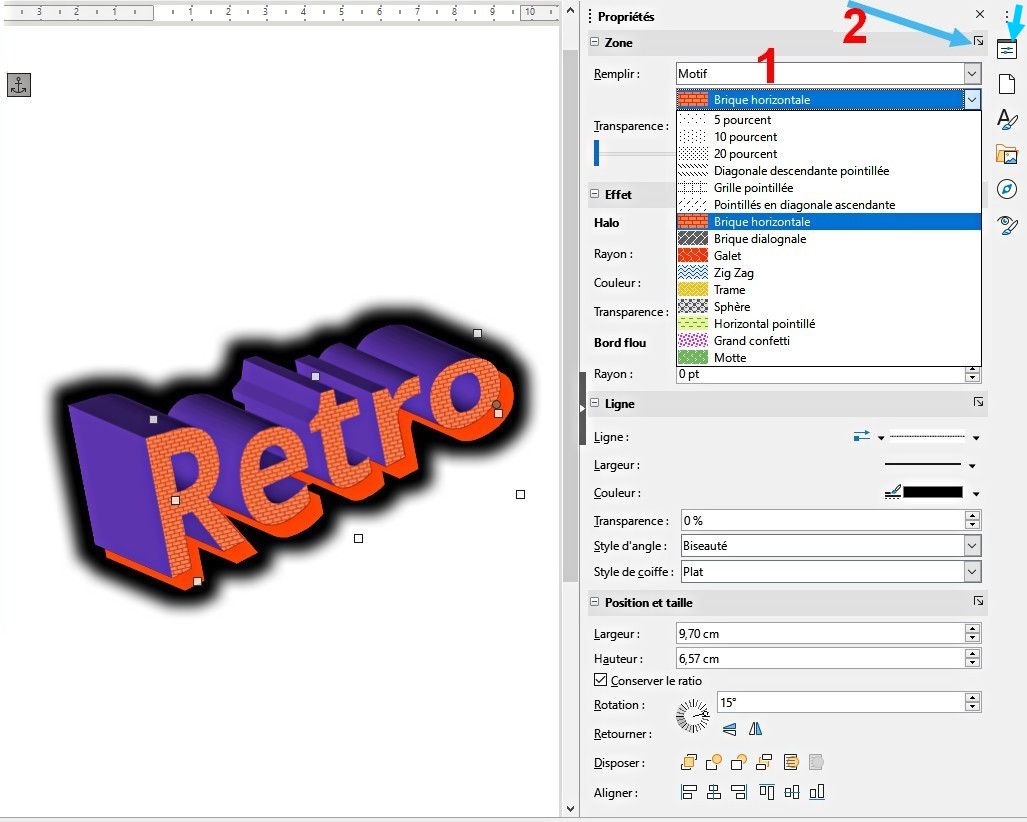The width and height of the screenshot is (1027, 822).
Task: Open the line style dropdown
Action: 976,438
